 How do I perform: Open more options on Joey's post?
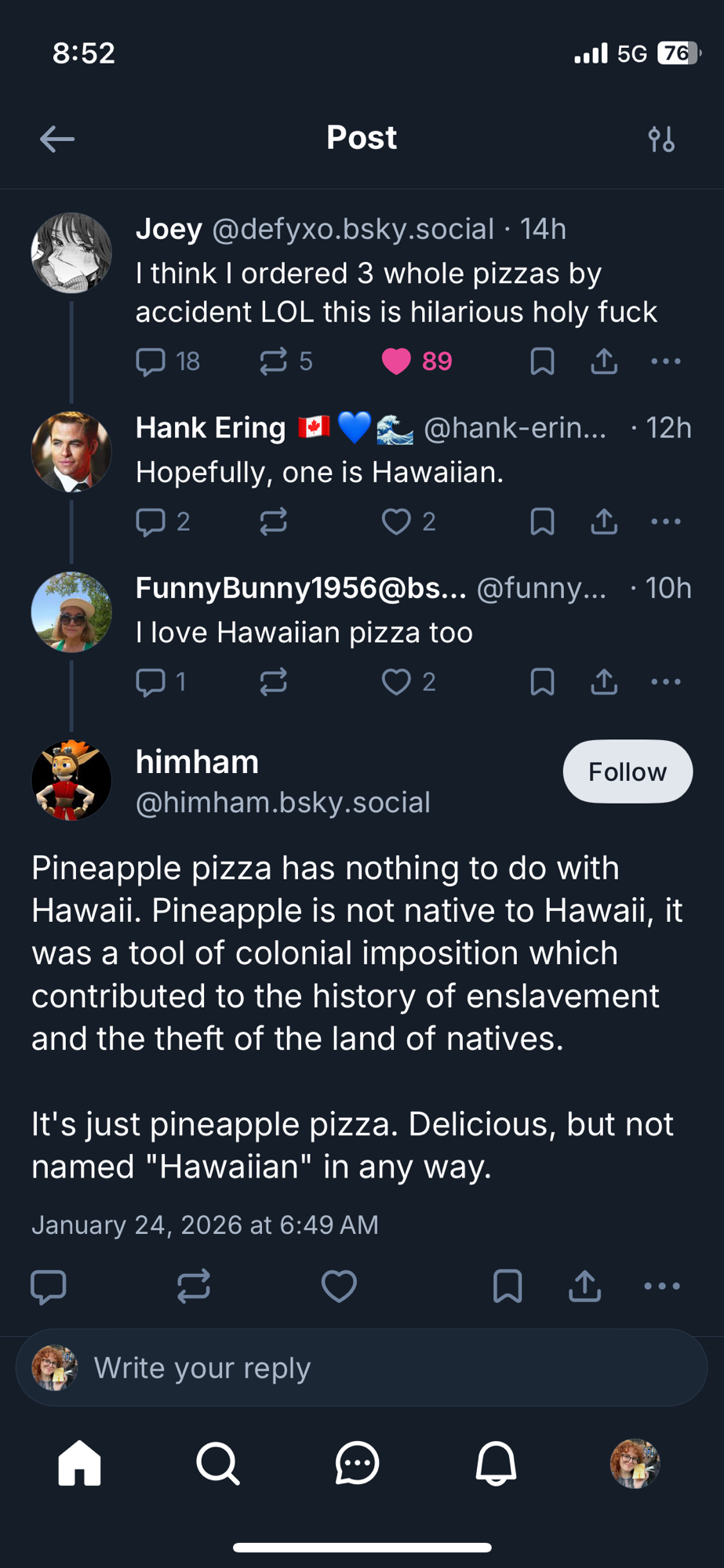pos(666,361)
